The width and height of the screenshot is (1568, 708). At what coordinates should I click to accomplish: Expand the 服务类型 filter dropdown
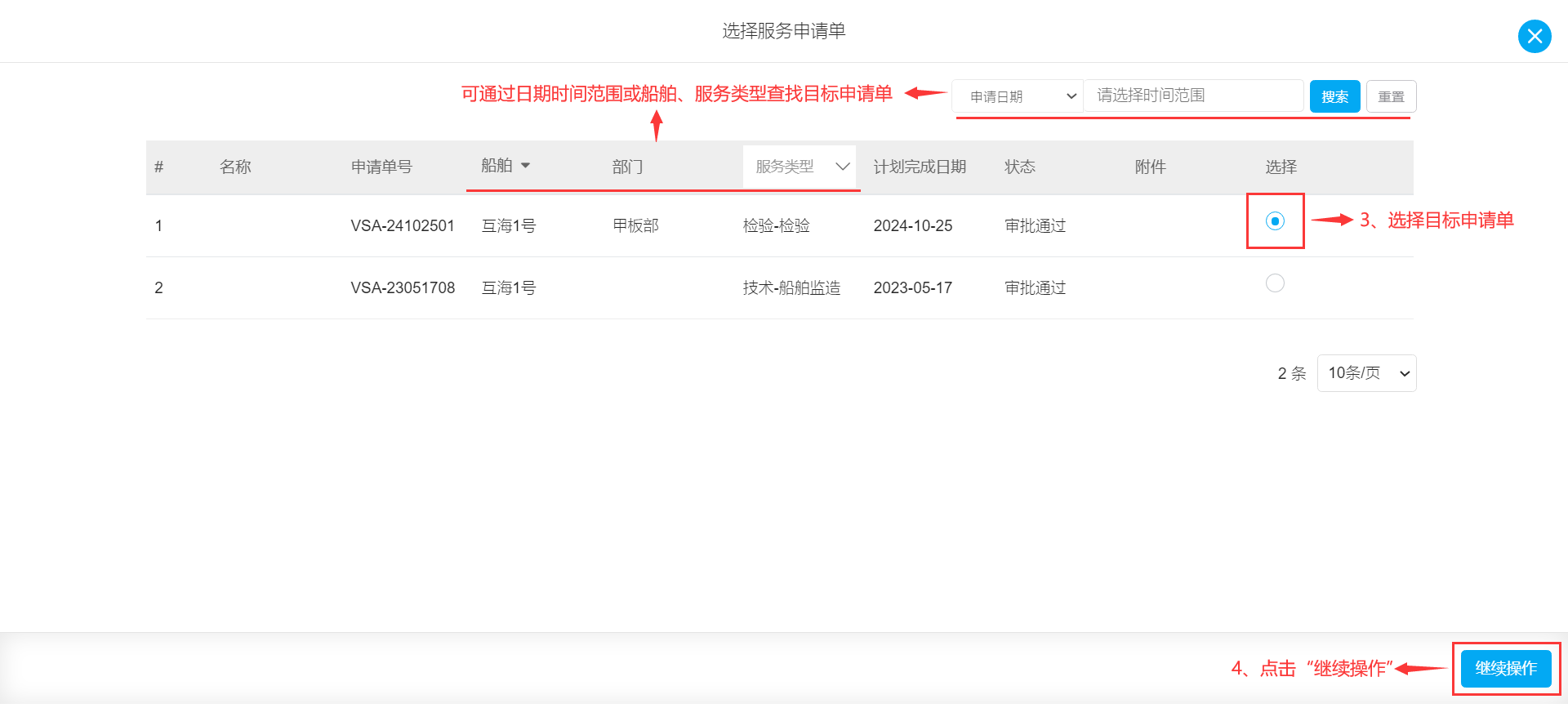point(800,167)
